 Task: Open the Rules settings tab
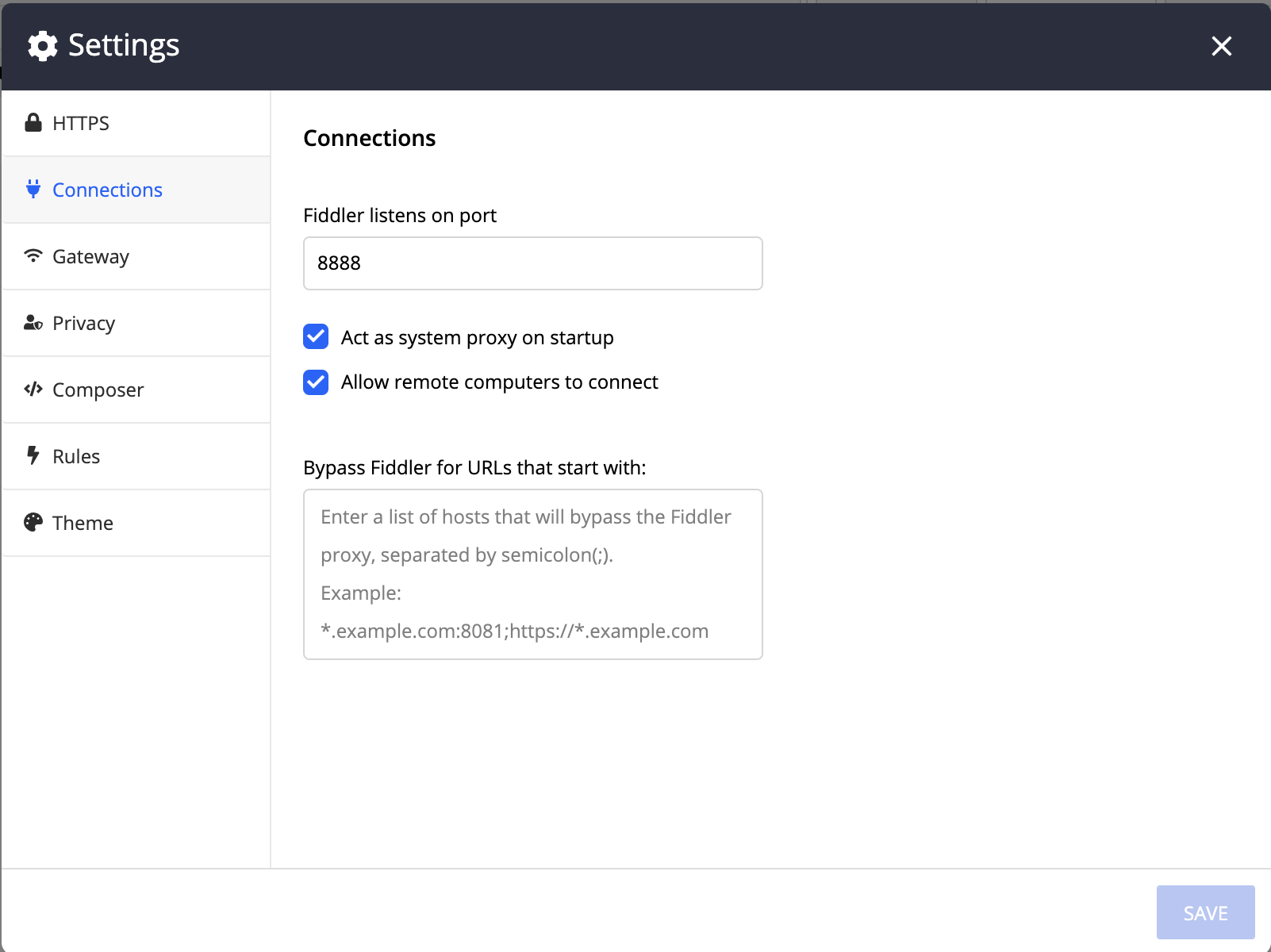[x=76, y=456]
